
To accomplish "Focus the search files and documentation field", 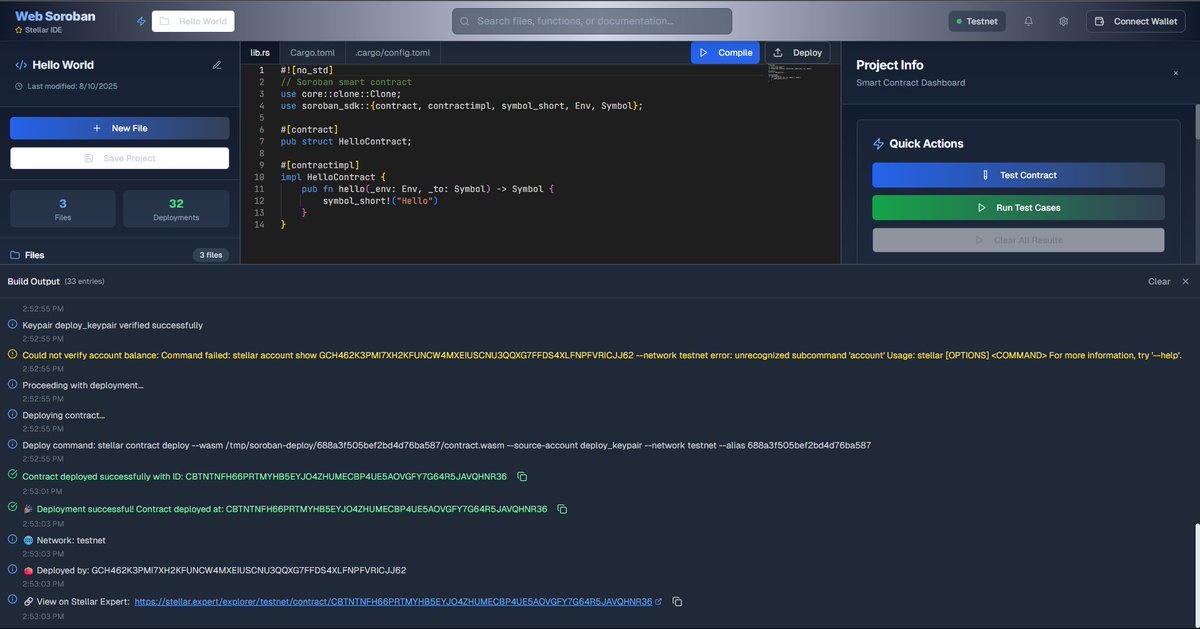I will [592, 21].
